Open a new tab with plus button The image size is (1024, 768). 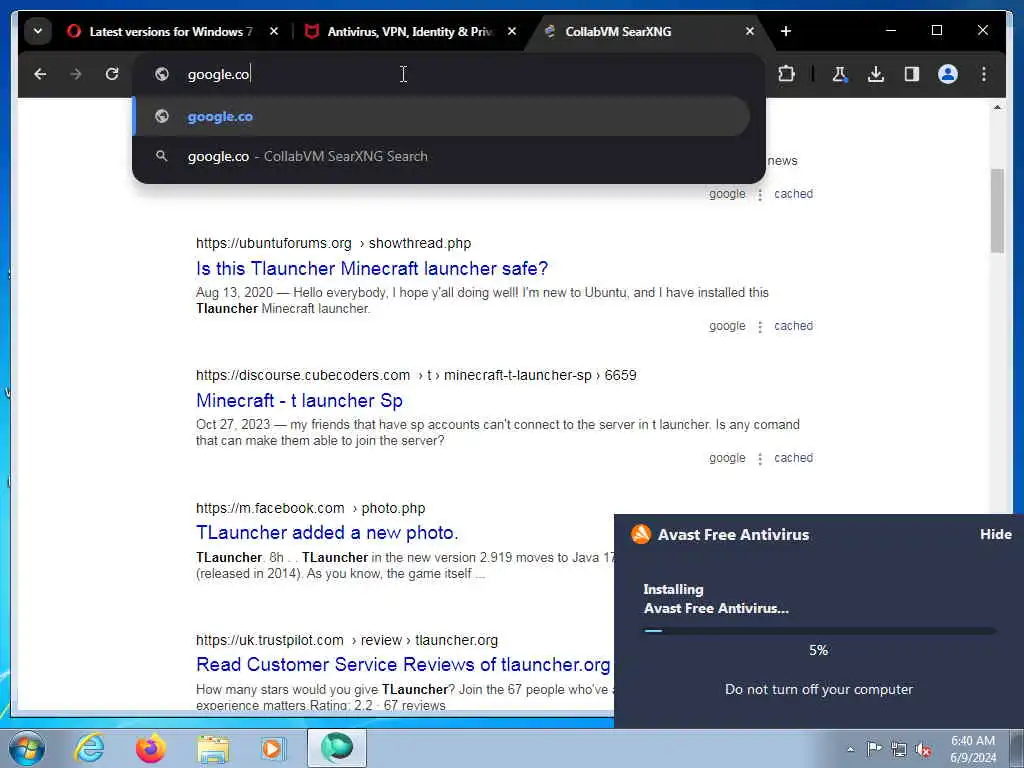coord(786,31)
